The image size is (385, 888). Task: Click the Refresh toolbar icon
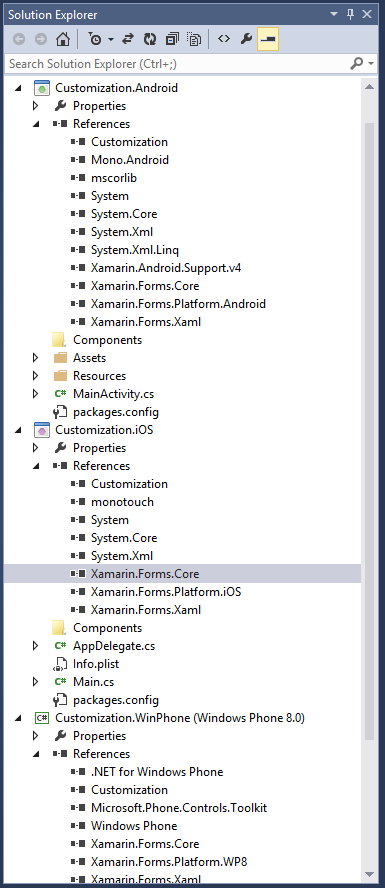(149, 39)
